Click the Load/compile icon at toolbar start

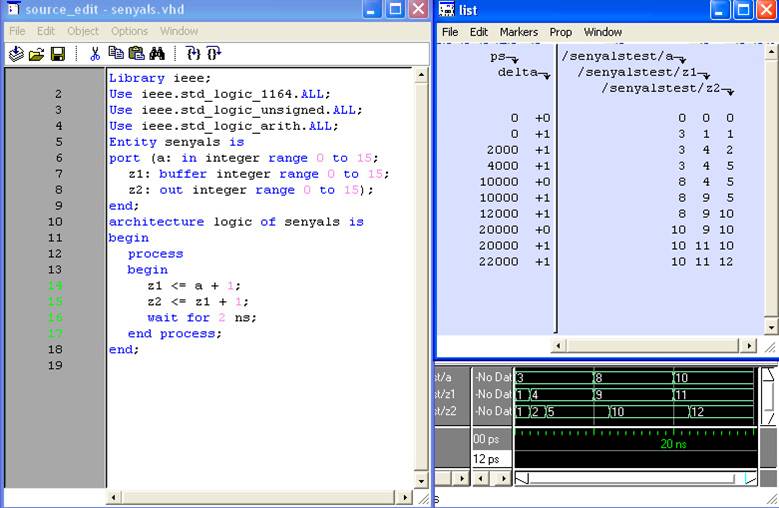pyautogui.click(x=16, y=54)
